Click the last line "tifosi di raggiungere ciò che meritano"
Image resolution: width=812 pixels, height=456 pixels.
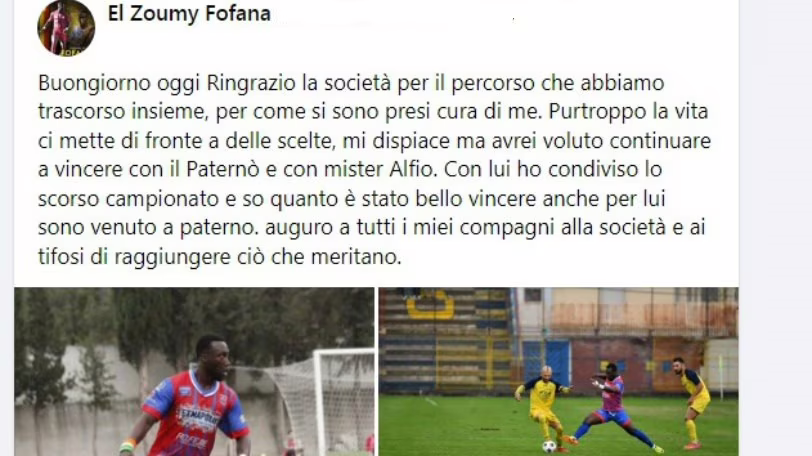pos(220,257)
